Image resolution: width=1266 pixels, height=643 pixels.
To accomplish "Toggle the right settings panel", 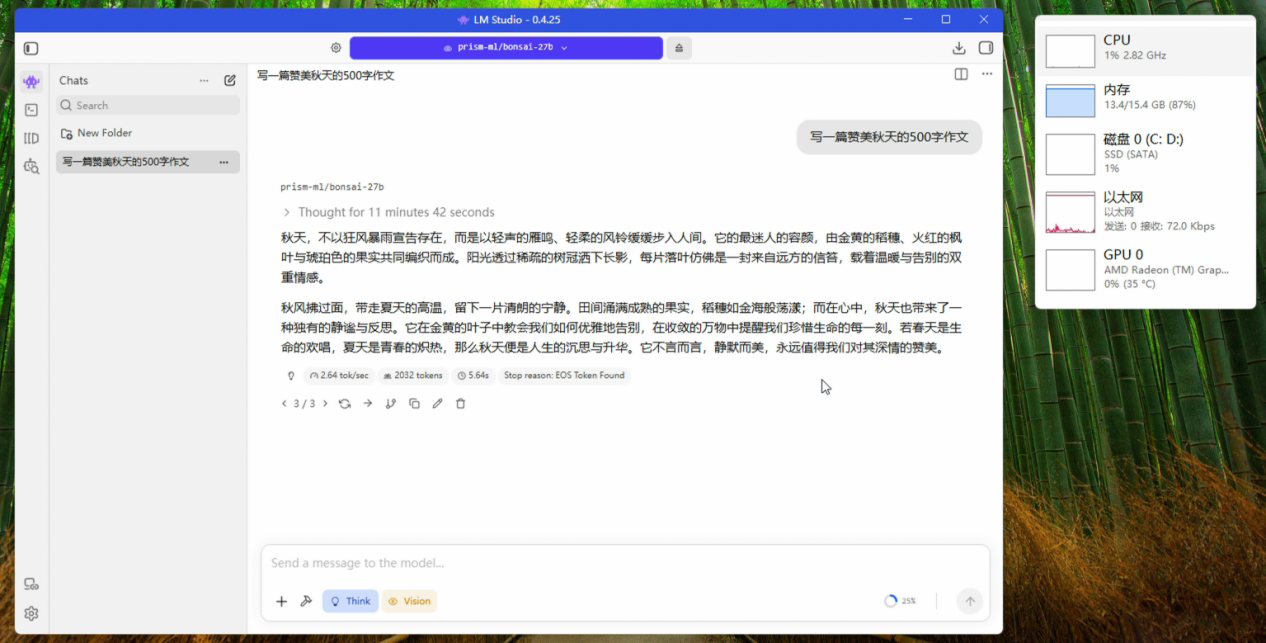I will (986, 48).
